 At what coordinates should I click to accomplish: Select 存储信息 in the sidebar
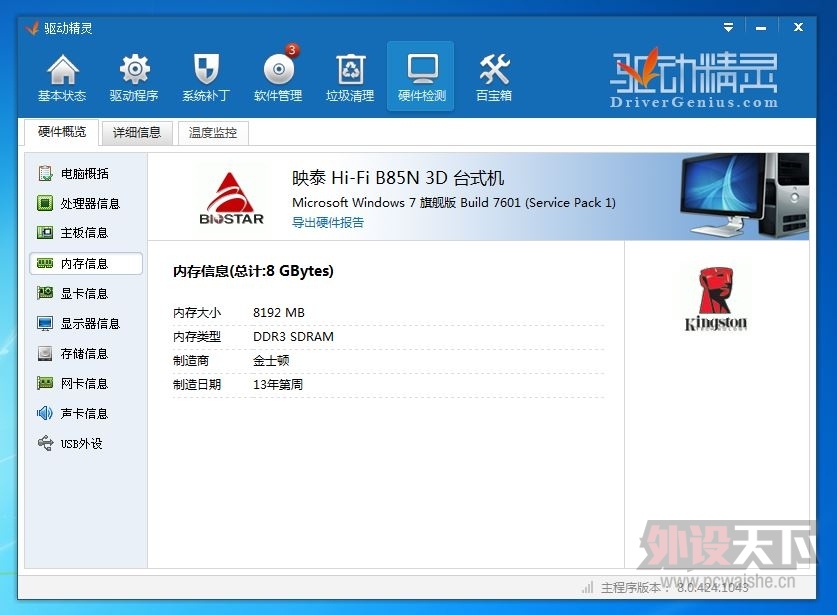(86, 353)
